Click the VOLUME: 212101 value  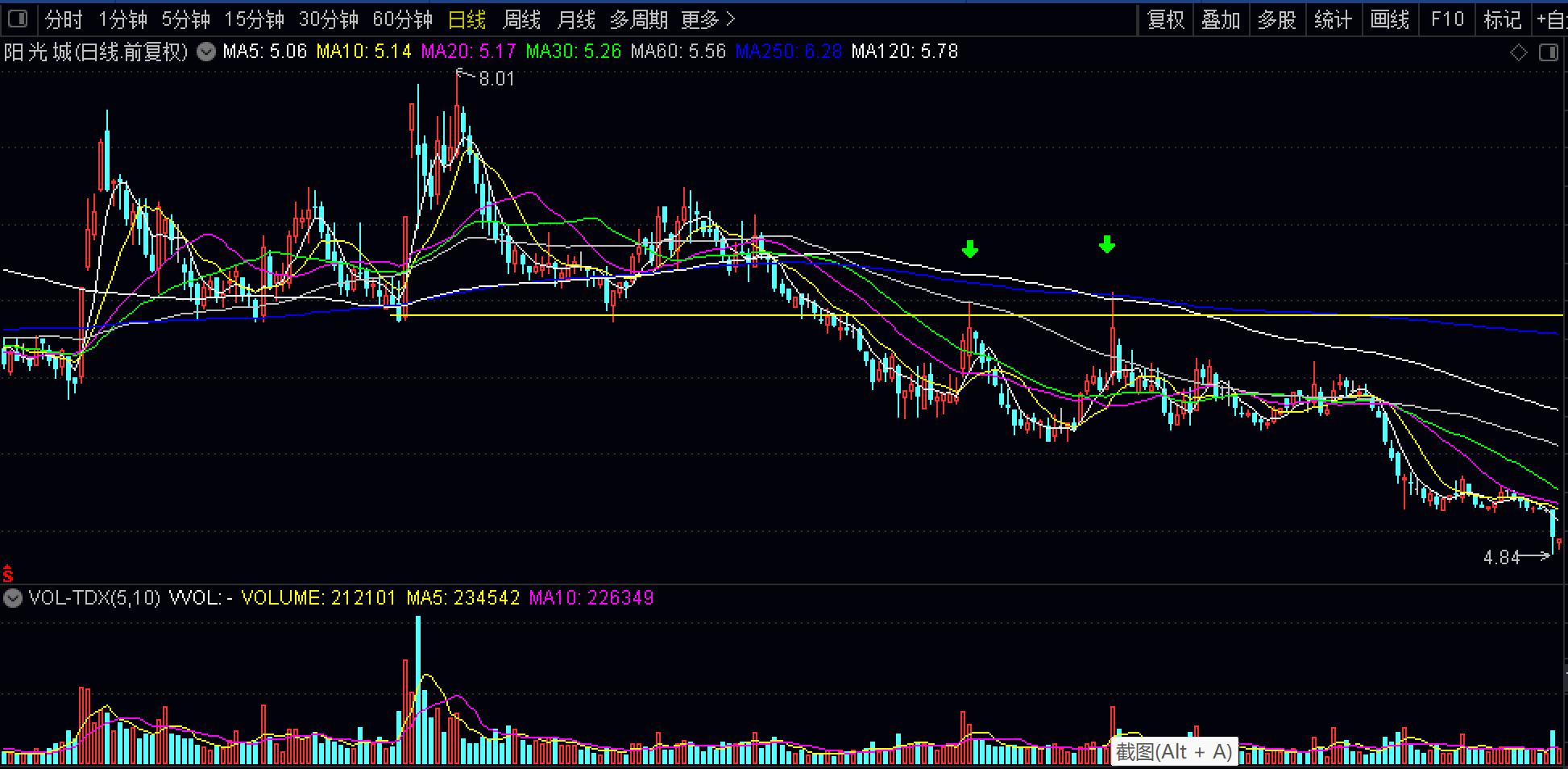tap(319, 598)
